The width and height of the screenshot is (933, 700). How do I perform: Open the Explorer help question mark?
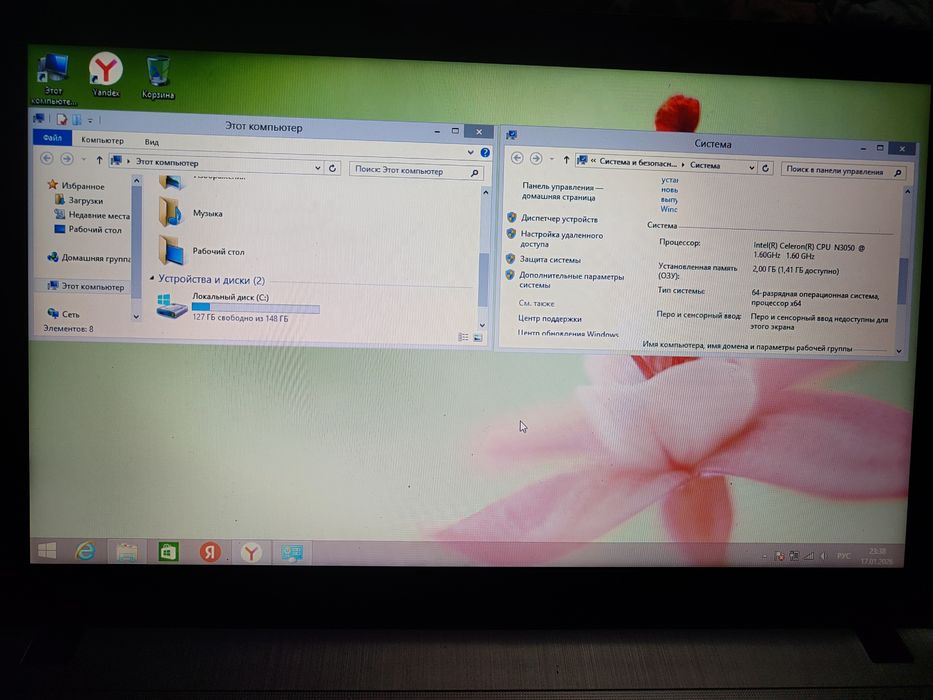click(485, 153)
